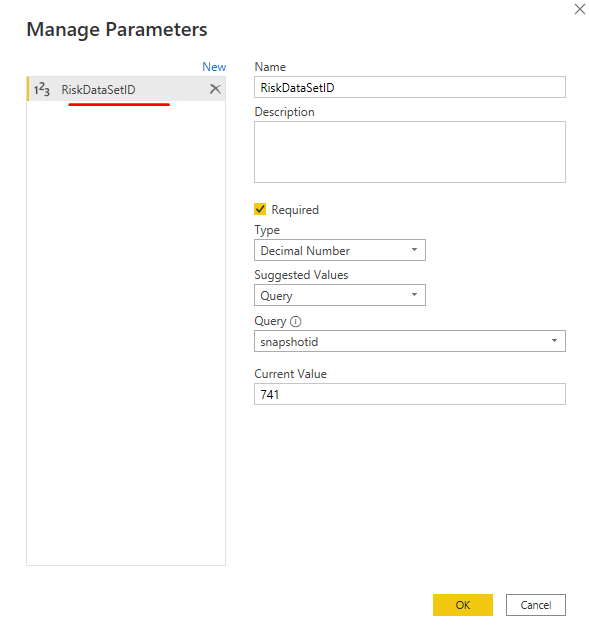Open the Query info tooltip icon
Image resolution: width=589 pixels, height=636 pixels.
(x=296, y=321)
